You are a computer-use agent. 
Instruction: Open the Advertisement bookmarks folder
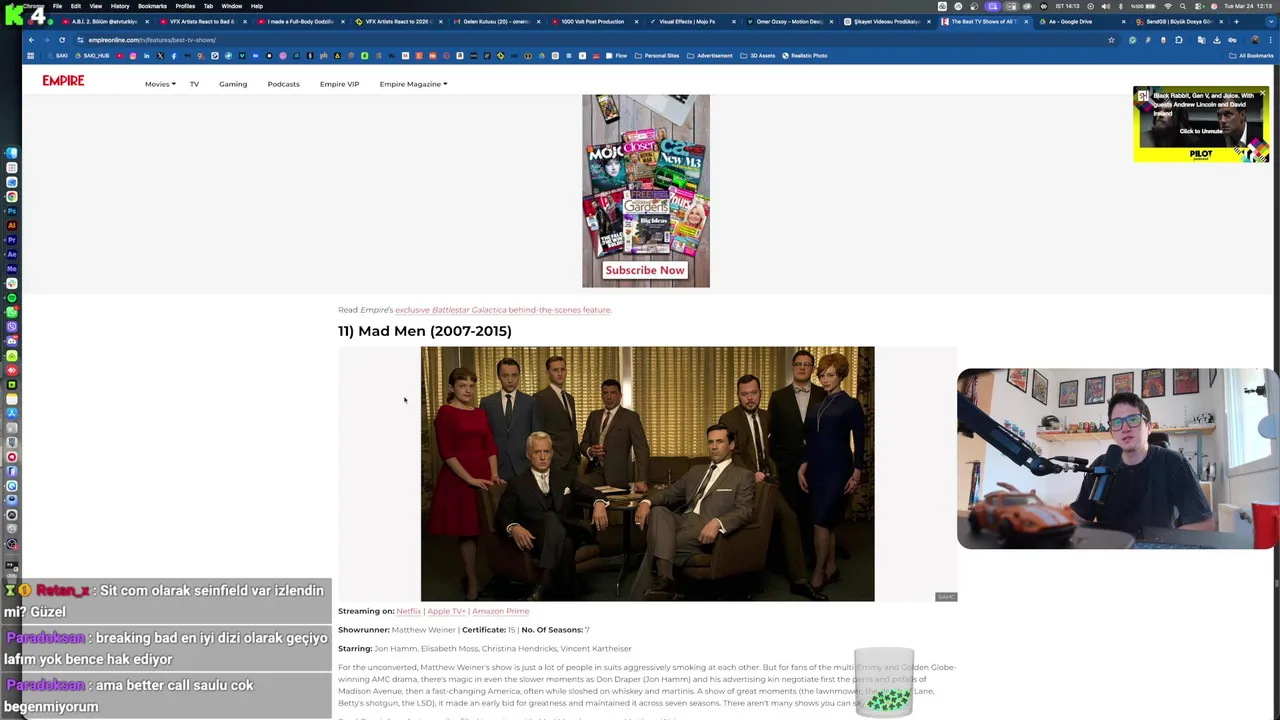pos(710,56)
